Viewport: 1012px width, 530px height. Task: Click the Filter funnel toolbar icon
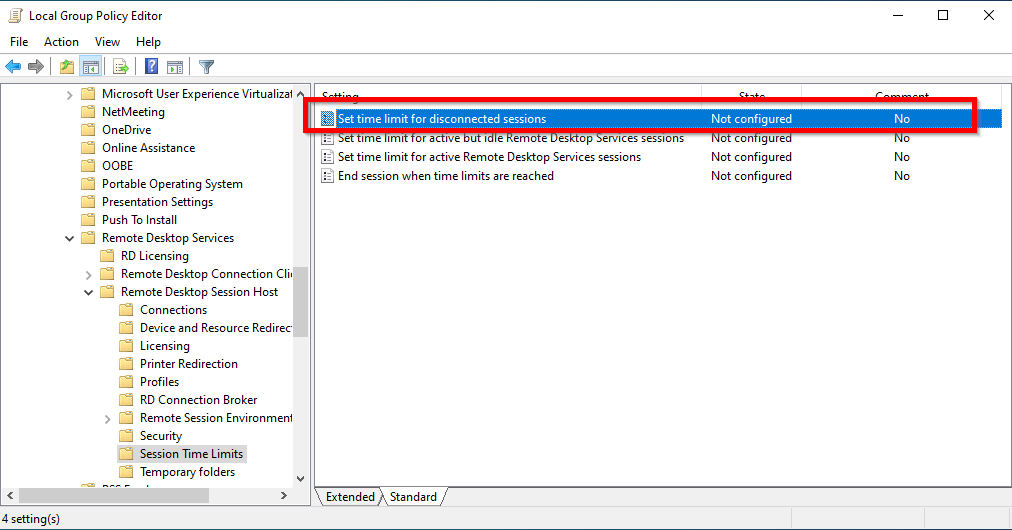click(206, 67)
